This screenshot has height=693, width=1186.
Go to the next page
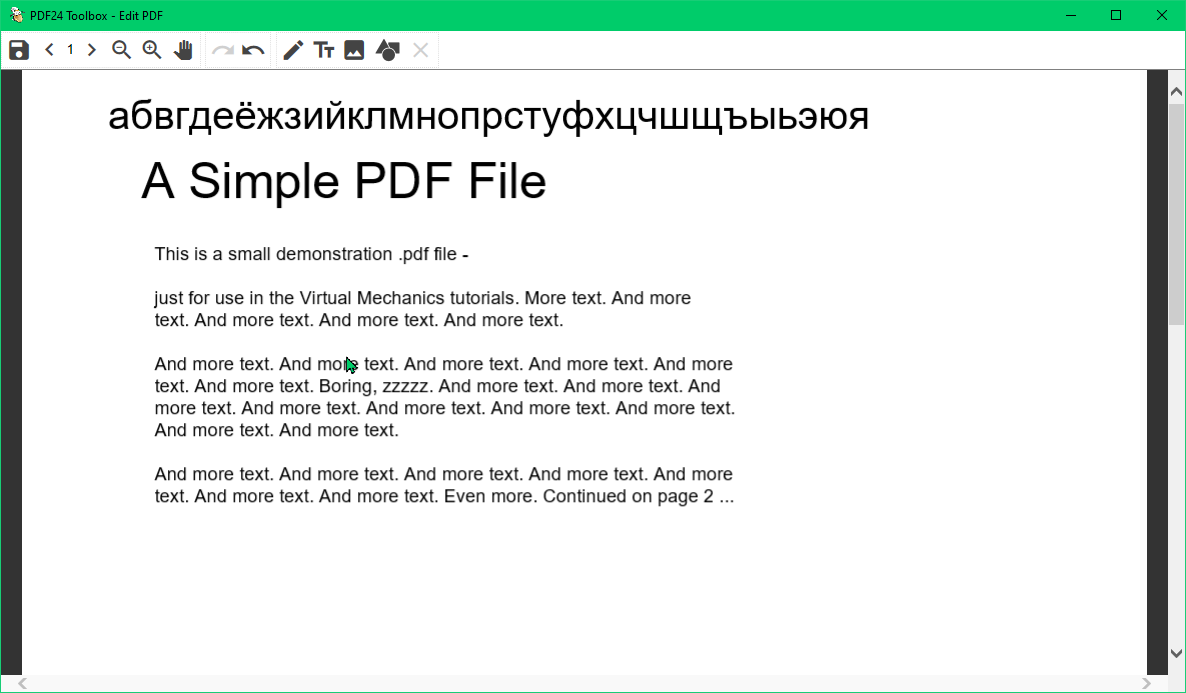pyautogui.click(x=91, y=49)
